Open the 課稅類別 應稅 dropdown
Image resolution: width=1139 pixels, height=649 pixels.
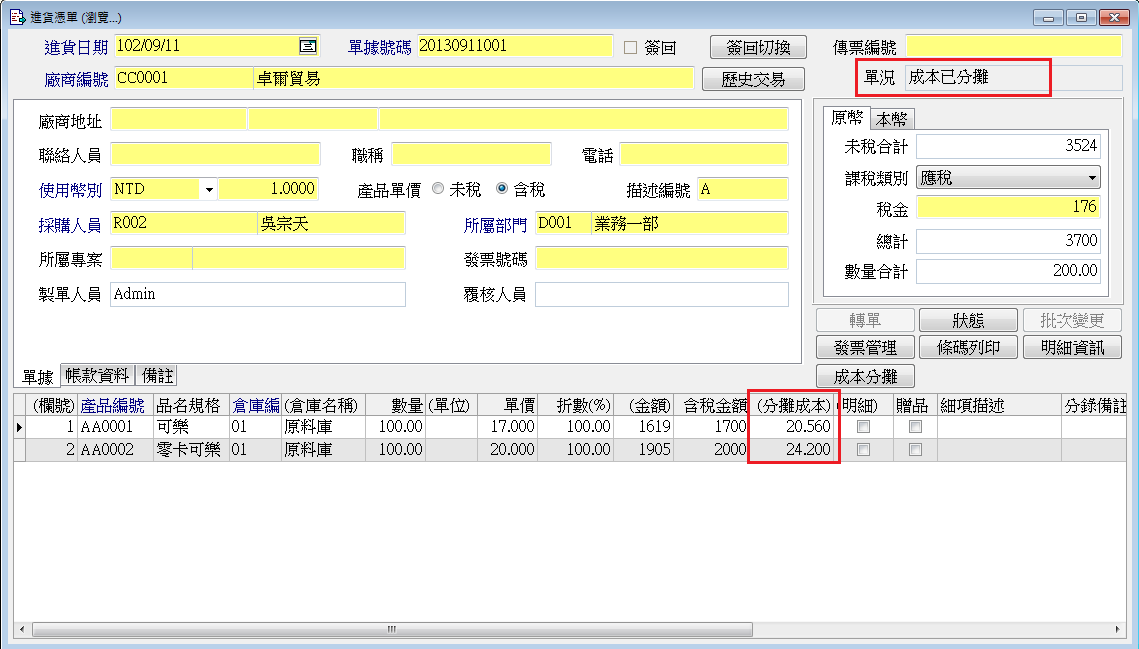pyautogui.click(x=1092, y=178)
